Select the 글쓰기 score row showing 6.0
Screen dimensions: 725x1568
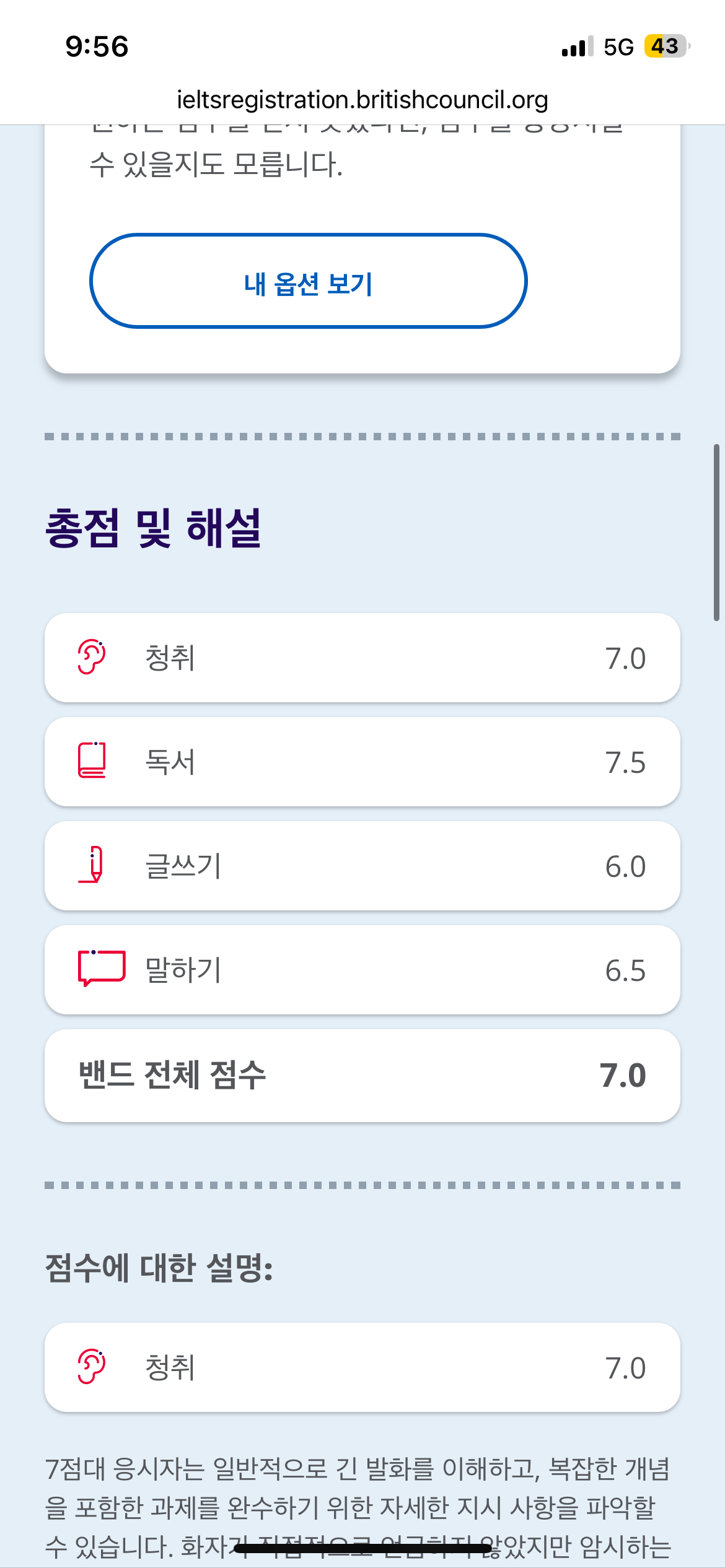[x=362, y=866]
